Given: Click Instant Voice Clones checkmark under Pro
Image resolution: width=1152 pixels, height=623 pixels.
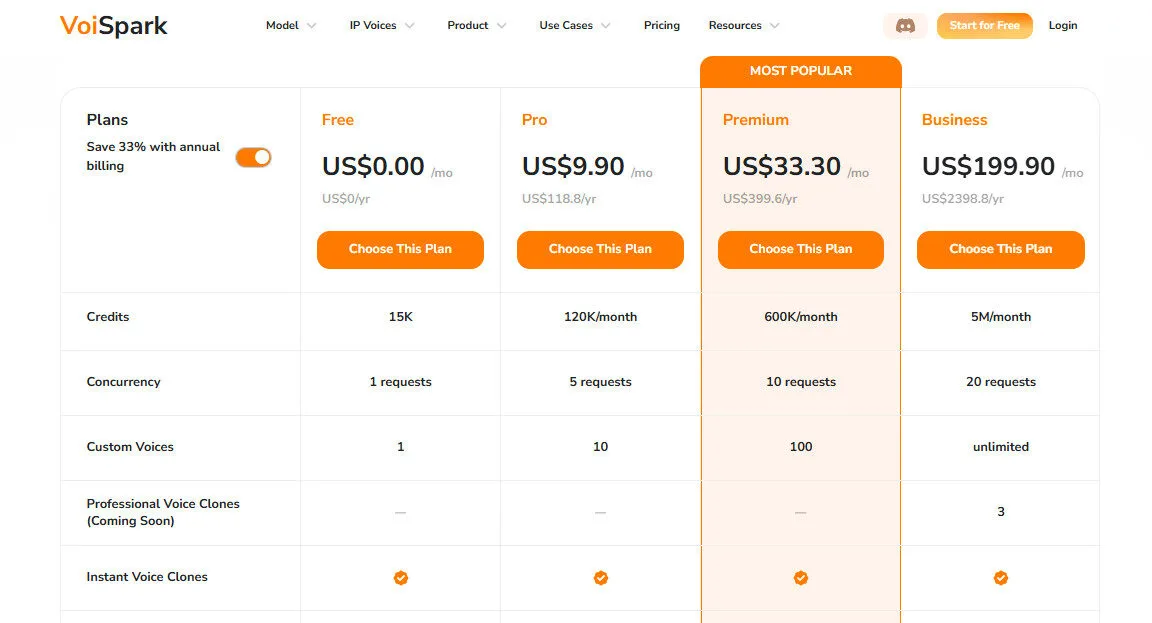Looking at the screenshot, I should [600, 578].
